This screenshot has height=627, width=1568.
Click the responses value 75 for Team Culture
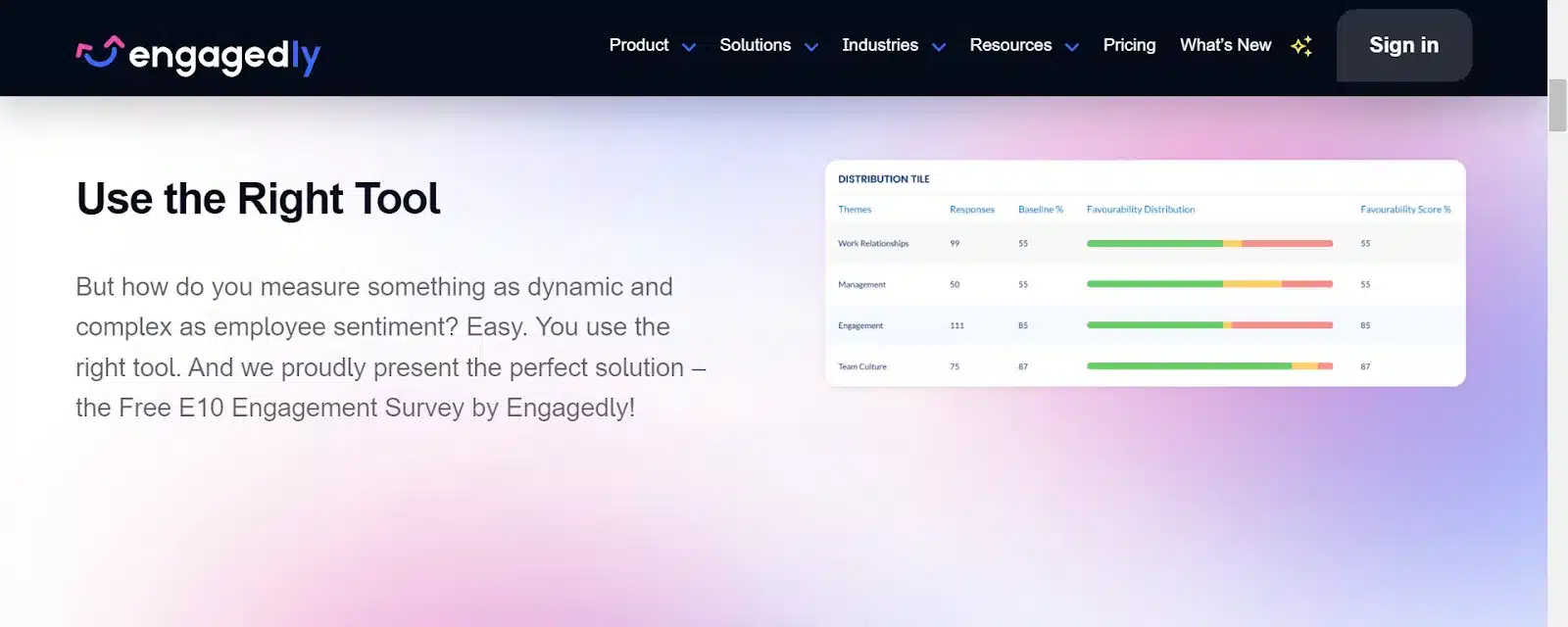tap(955, 367)
